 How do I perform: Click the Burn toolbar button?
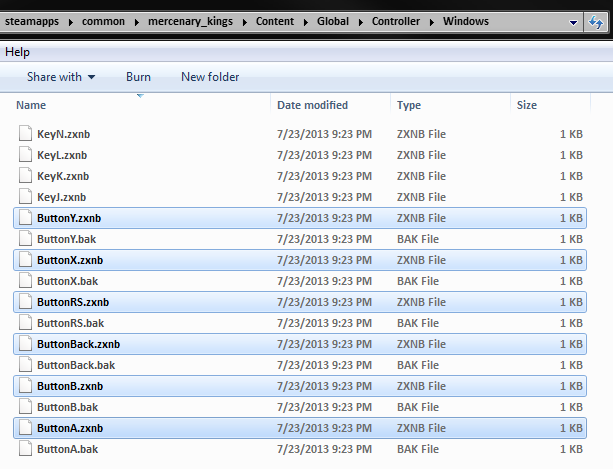[x=138, y=77]
